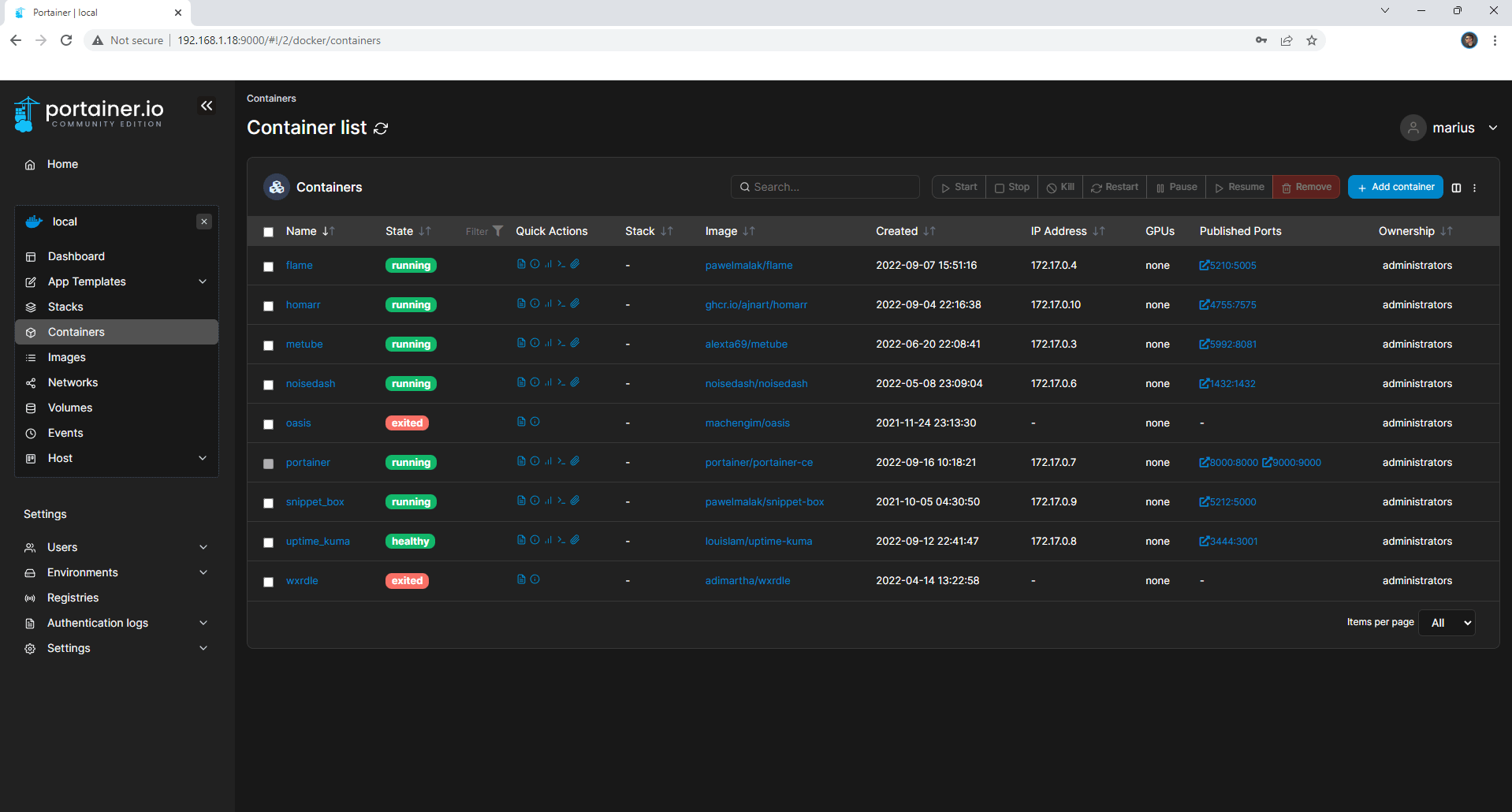The image size is (1512, 812).
Task: Sort containers by Created date
Action: pyautogui.click(x=906, y=231)
